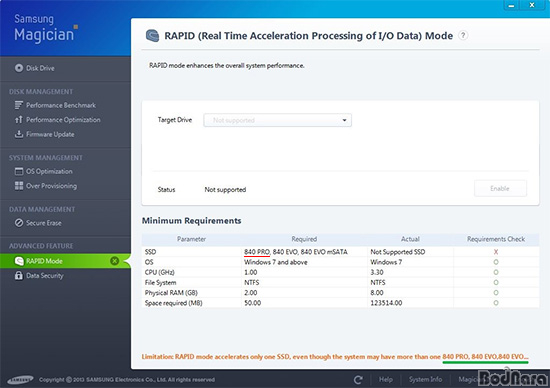The height and width of the screenshot is (388, 550).
Task: Click the Enable button
Action: click(x=500, y=188)
